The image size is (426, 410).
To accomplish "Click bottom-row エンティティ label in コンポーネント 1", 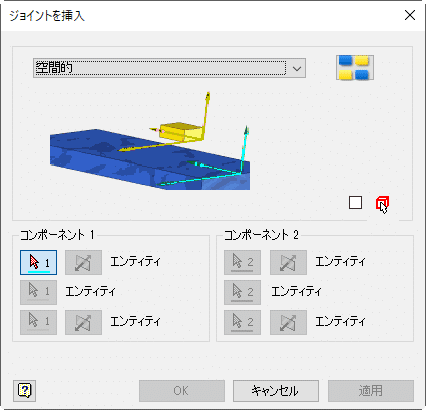I will pyautogui.click(x=135, y=322).
